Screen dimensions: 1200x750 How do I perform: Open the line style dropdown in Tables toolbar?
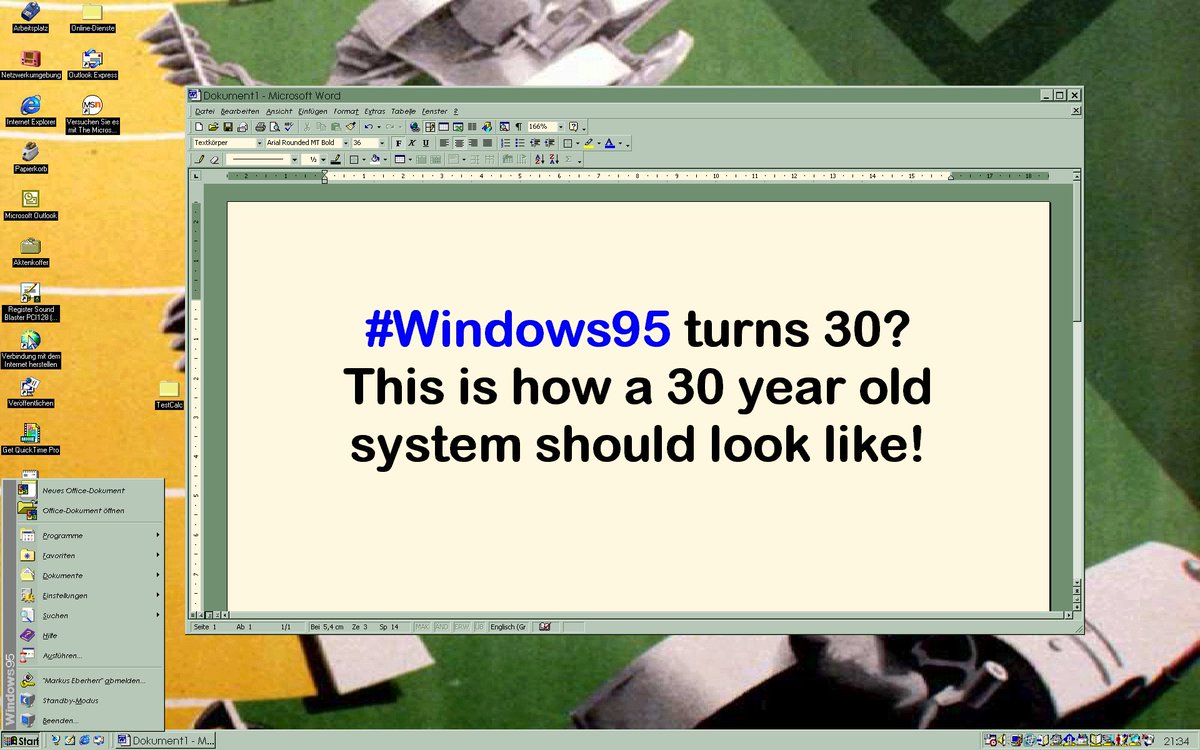(x=295, y=159)
